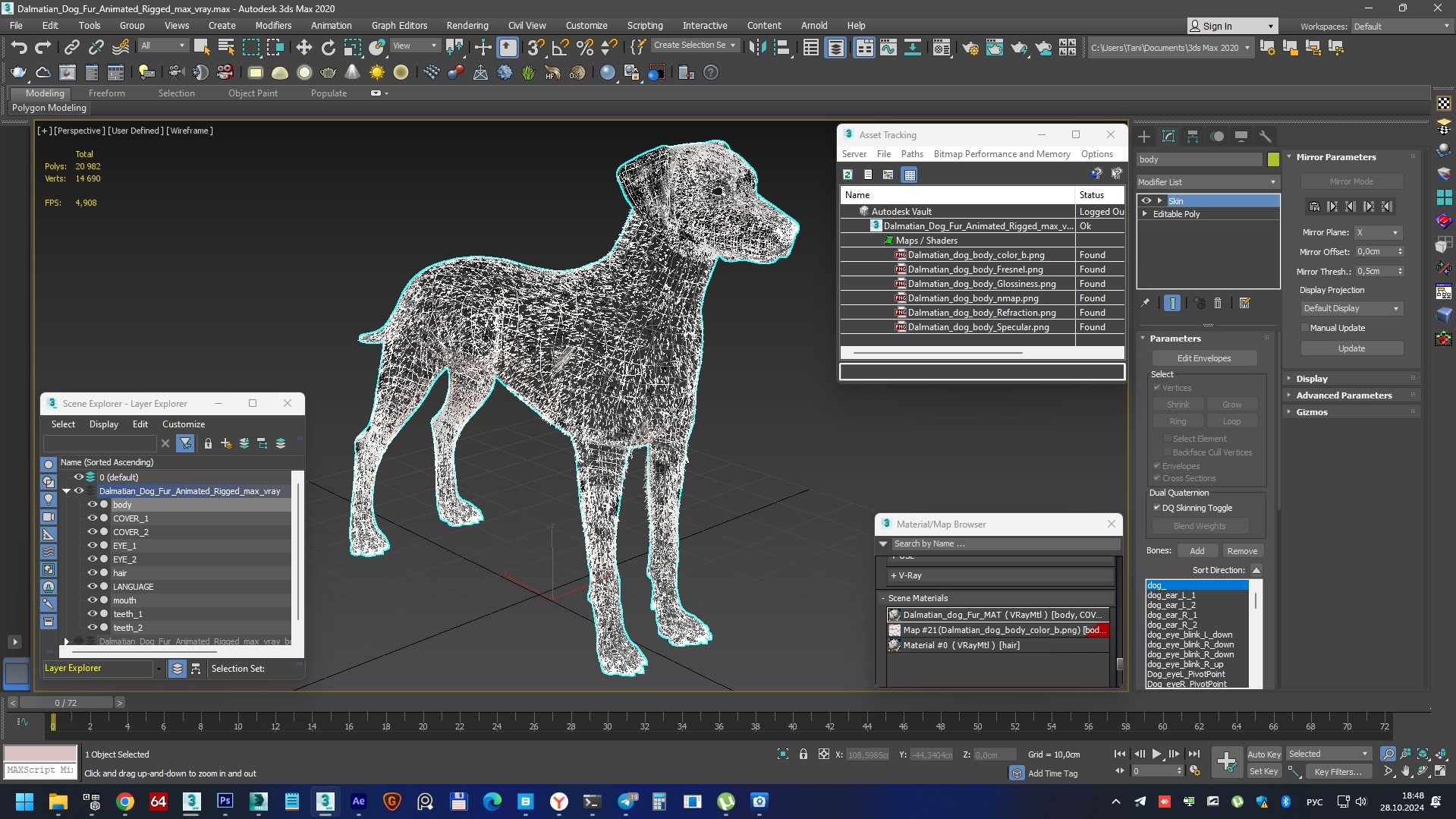Play animation in playback controls

pyautogui.click(x=1156, y=754)
